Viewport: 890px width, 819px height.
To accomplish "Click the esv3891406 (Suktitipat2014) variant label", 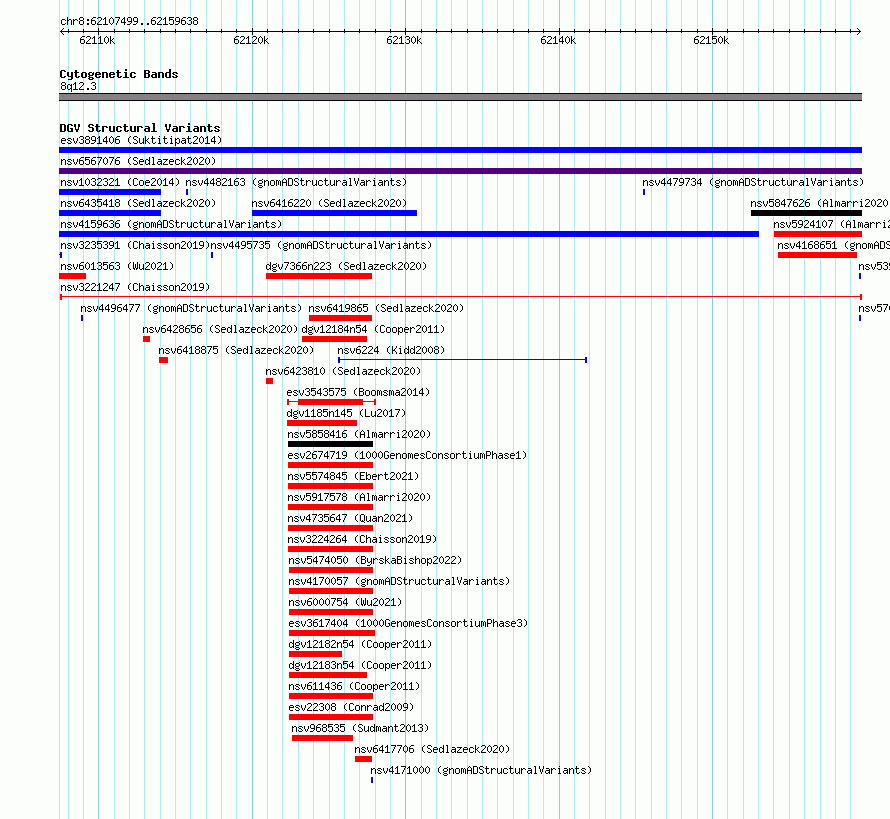I will (x=141, y=140).
